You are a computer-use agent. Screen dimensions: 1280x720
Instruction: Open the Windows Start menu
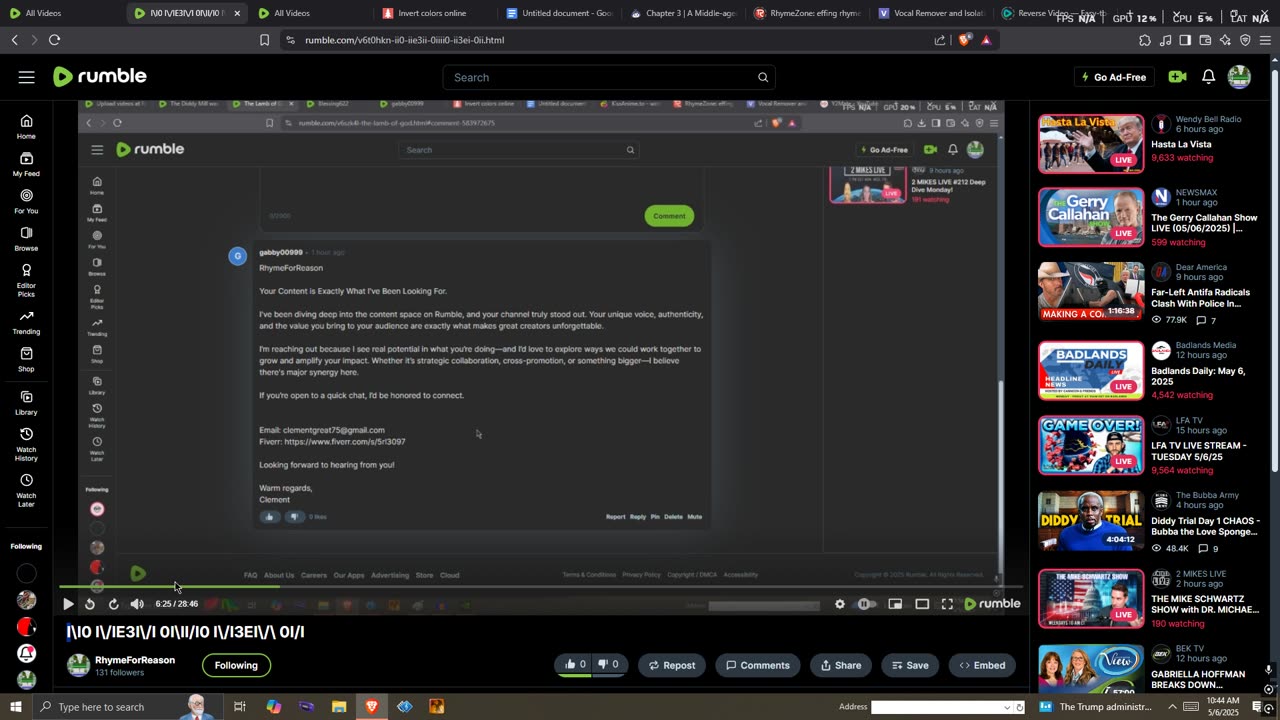point(15,707)
